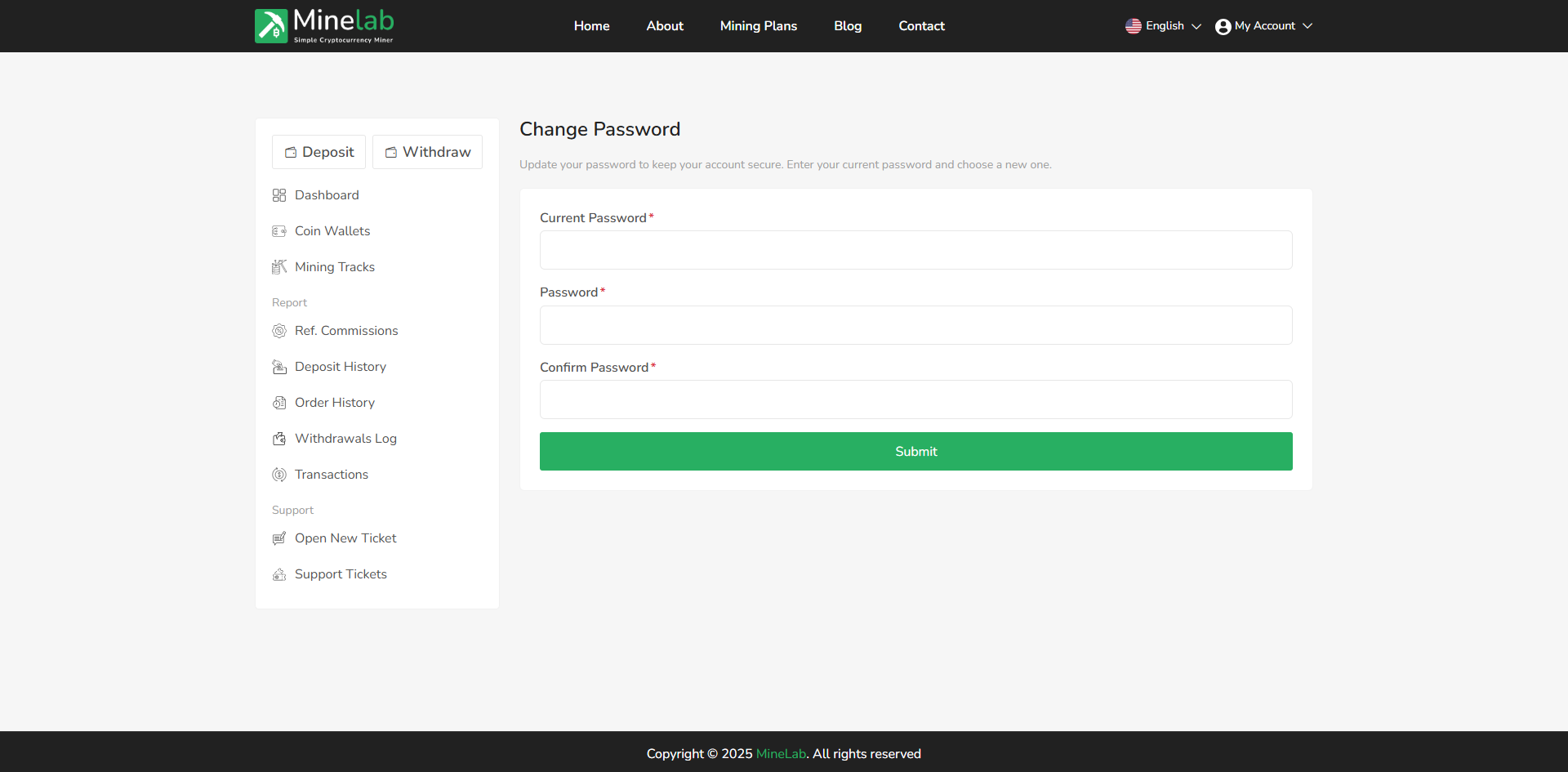Screen dimensions: 1568x772
Task: Click the Order History icon
Action: [279, 403]
